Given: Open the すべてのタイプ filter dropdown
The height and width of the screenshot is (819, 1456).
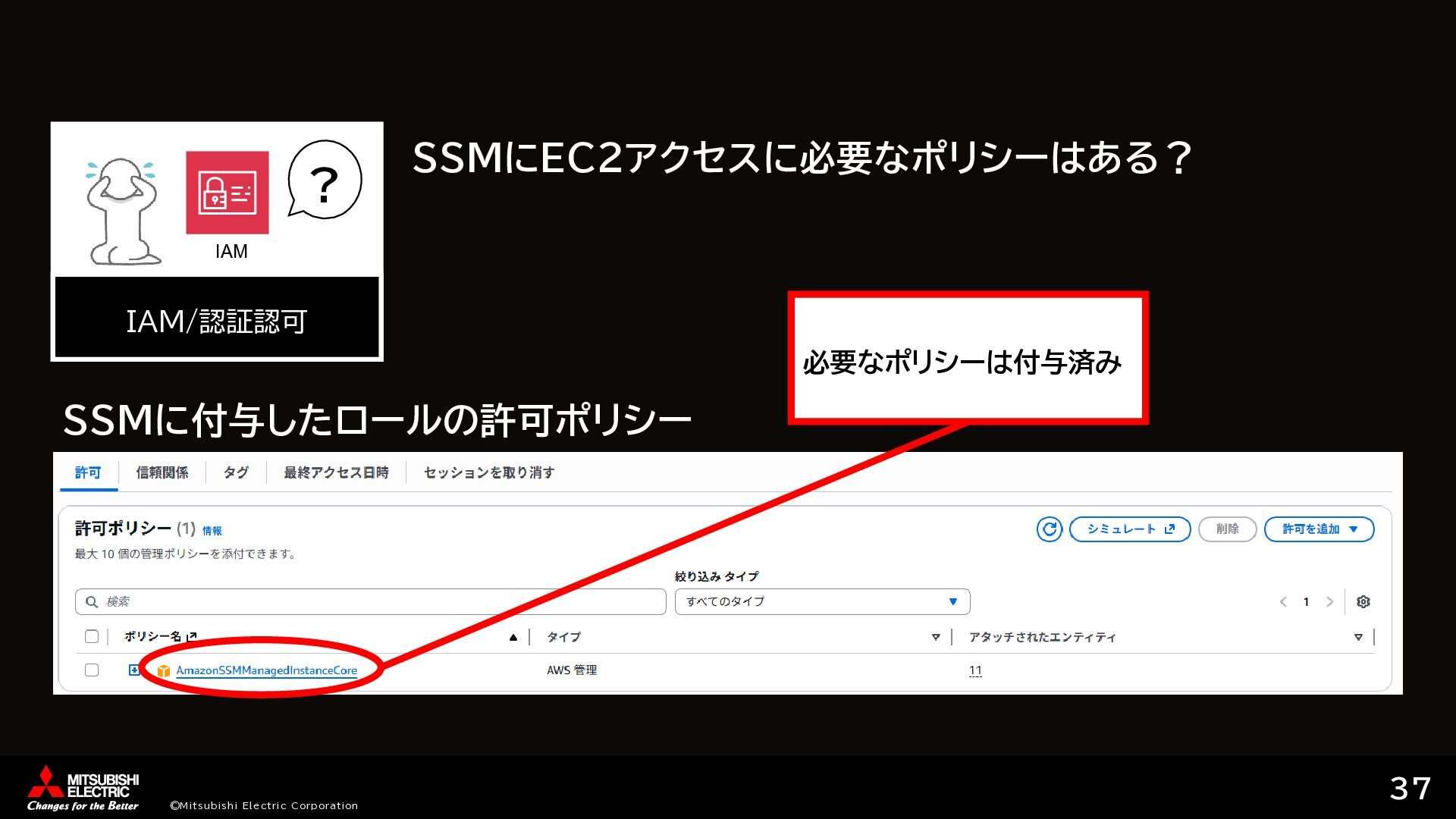Looking at the screenshot, I should 822,601.
